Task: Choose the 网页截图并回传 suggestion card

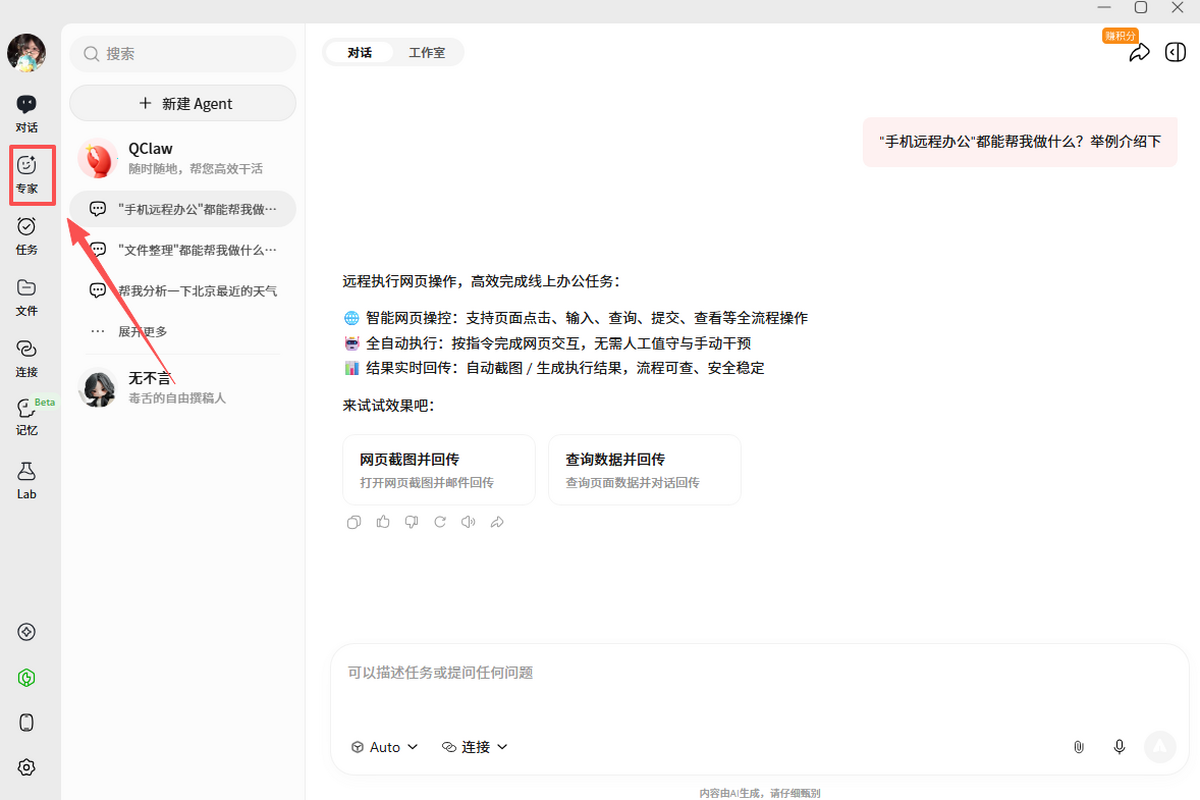Action: pyautogui.click(x=439, y=470)
